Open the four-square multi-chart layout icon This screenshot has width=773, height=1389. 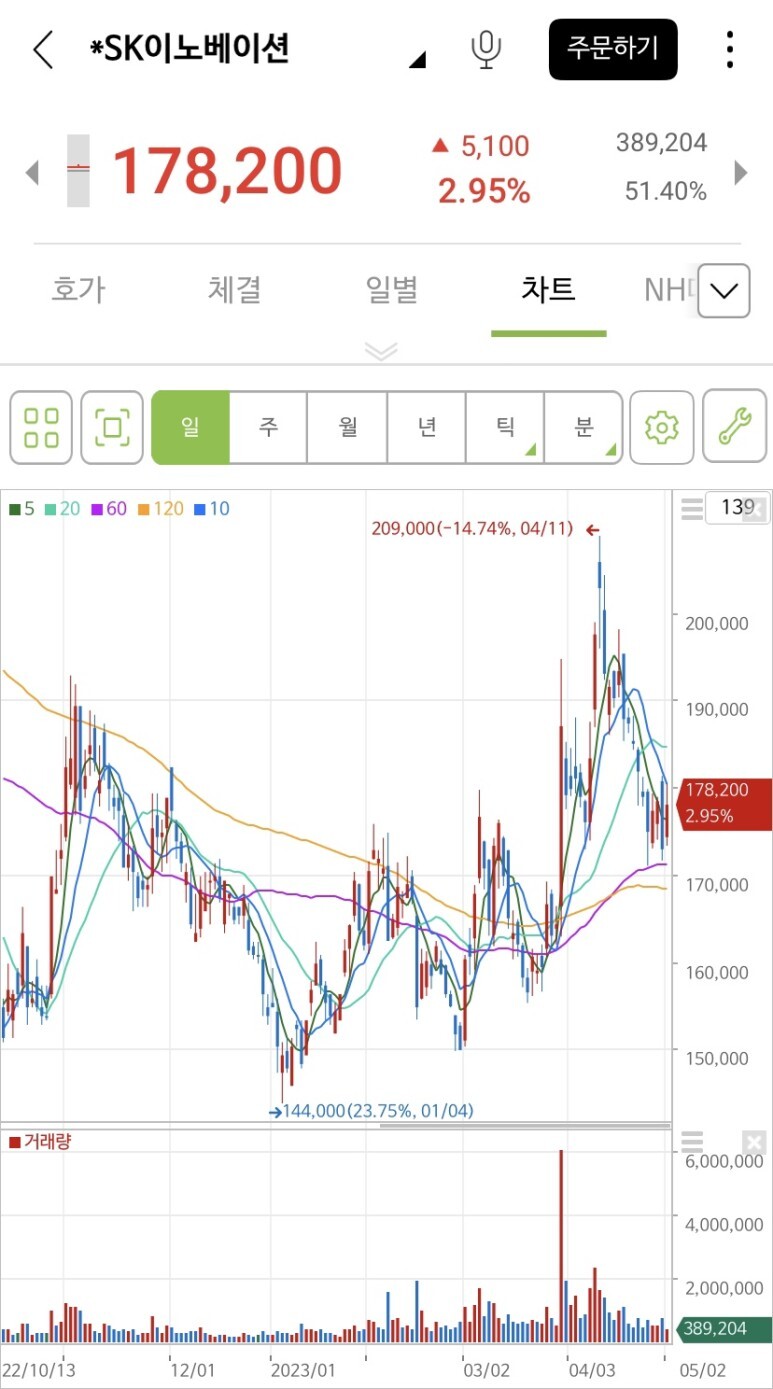coord(41,427)
